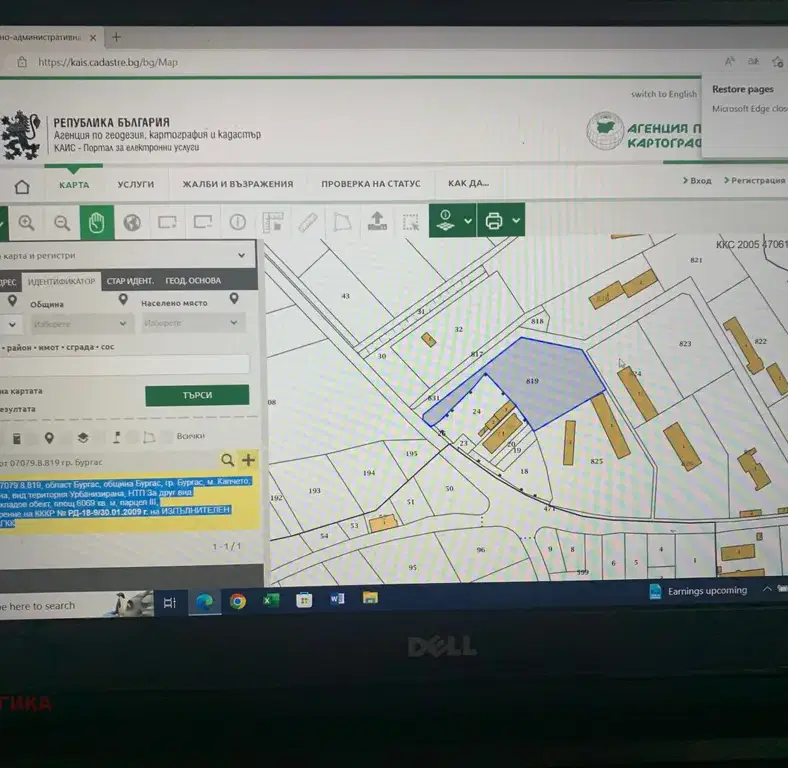Screen dimensions: 788x768
Task: Click the rectangle add-selection tool
Action: coord(167,222)
